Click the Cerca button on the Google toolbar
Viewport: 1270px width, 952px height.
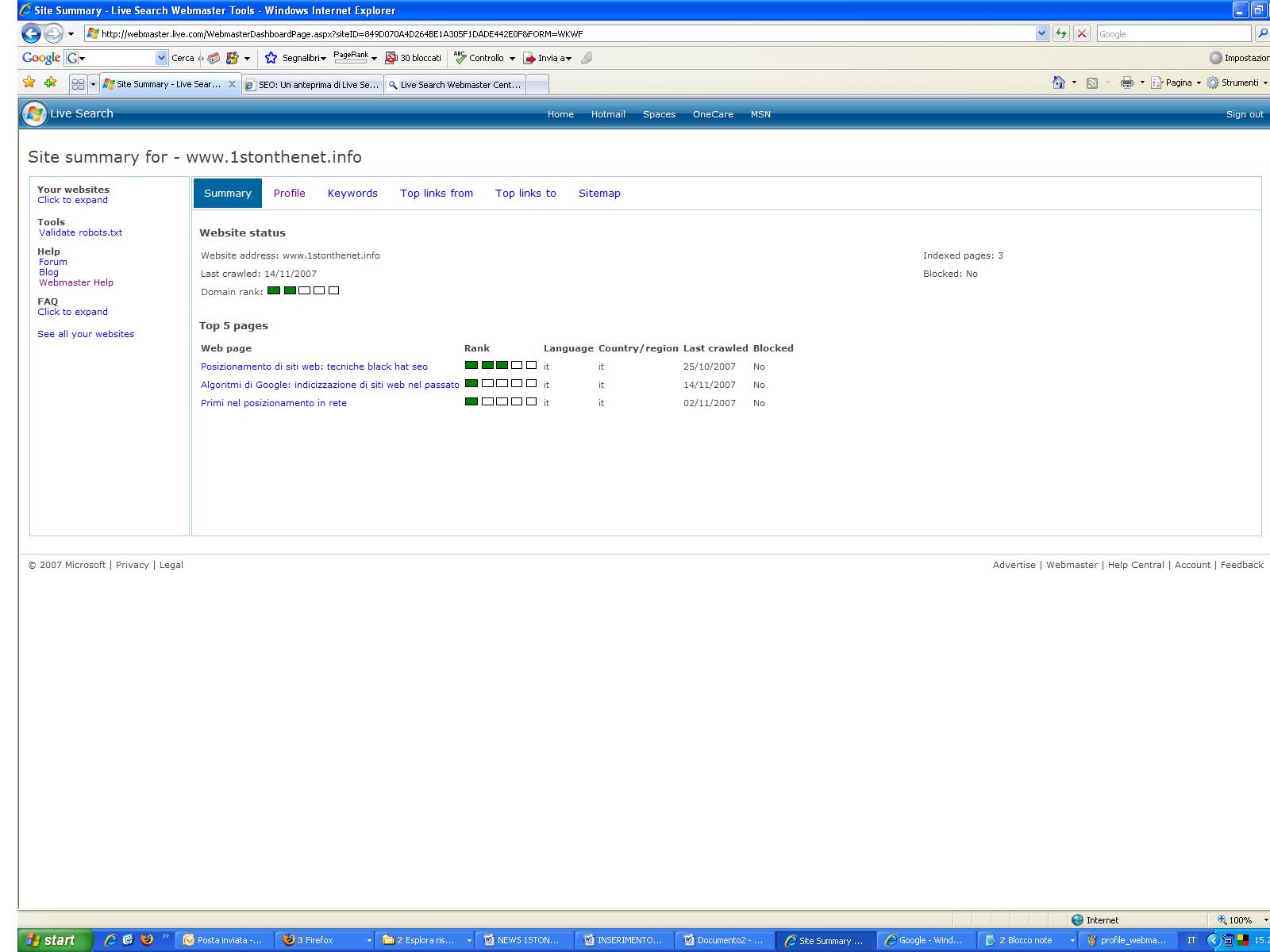click(182, 58)
